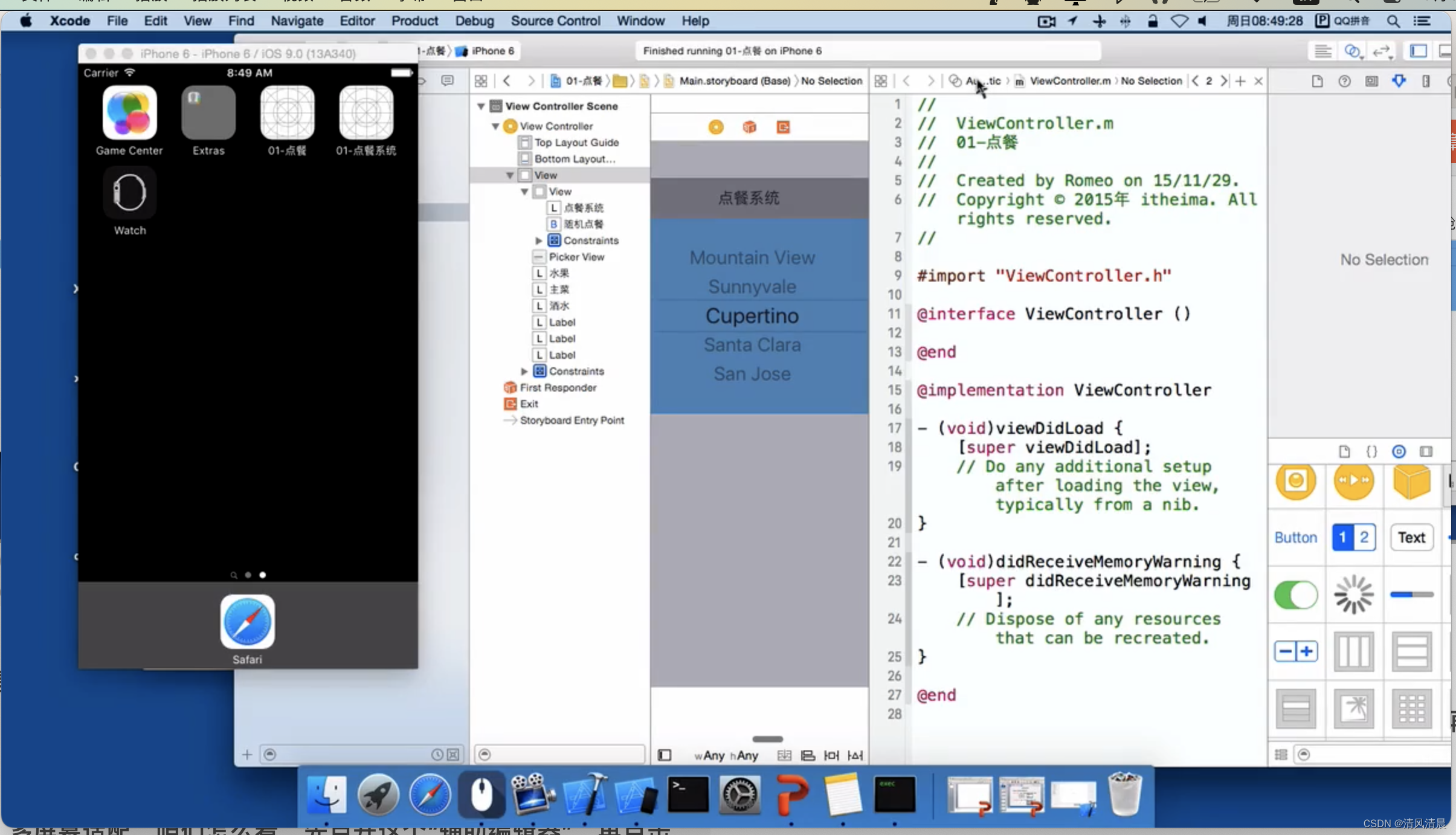Viewport: 1456px width, 835px height.
Task: Show the standard editor
Action: (1323, 51)
